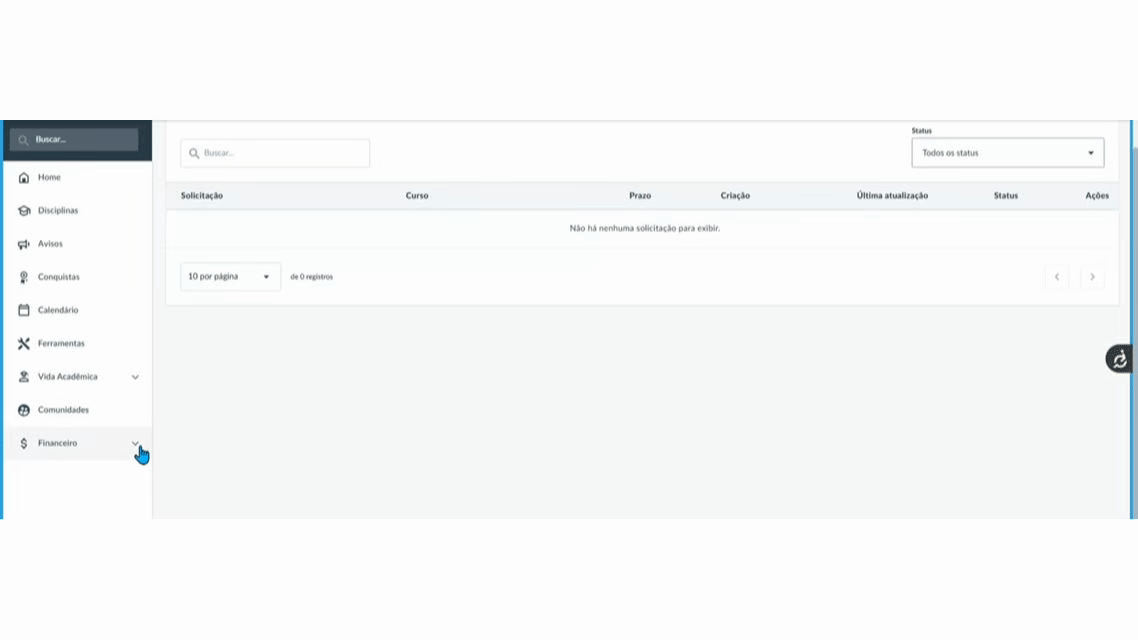Screen dimensions: 1138x640
Task: Select Comunidades in the sidebar menu
Action: click(x=64, y=410)
